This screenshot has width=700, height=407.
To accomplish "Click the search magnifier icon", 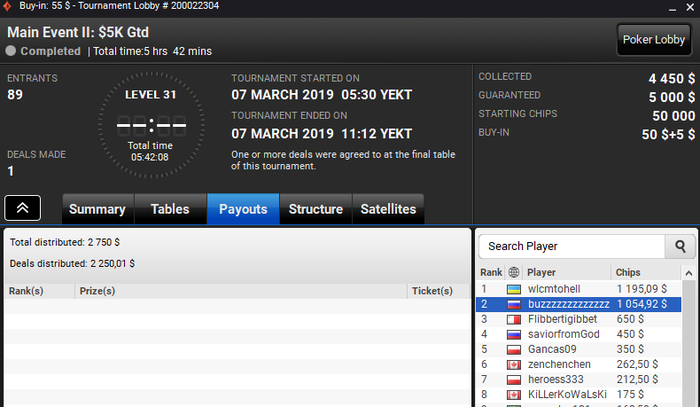I will pyautogui.click(x=680, y=246).
